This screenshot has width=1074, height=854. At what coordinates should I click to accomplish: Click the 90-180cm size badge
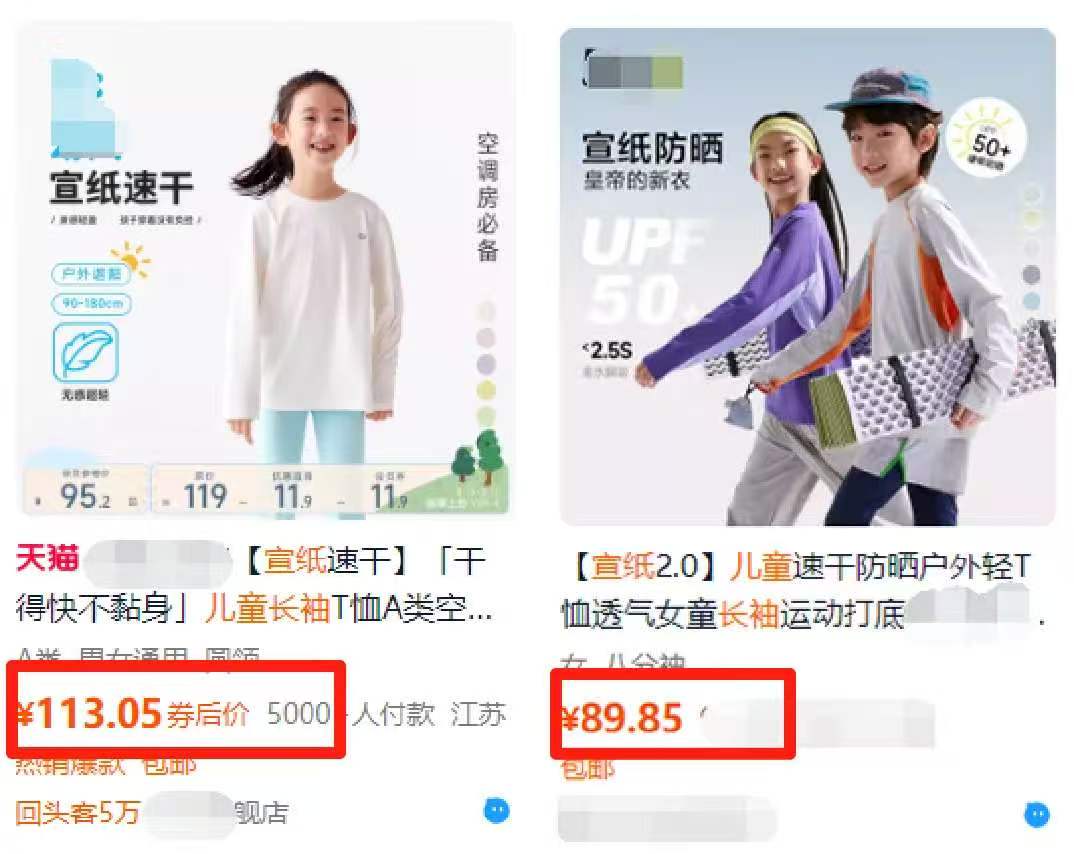tap(92, 303)
